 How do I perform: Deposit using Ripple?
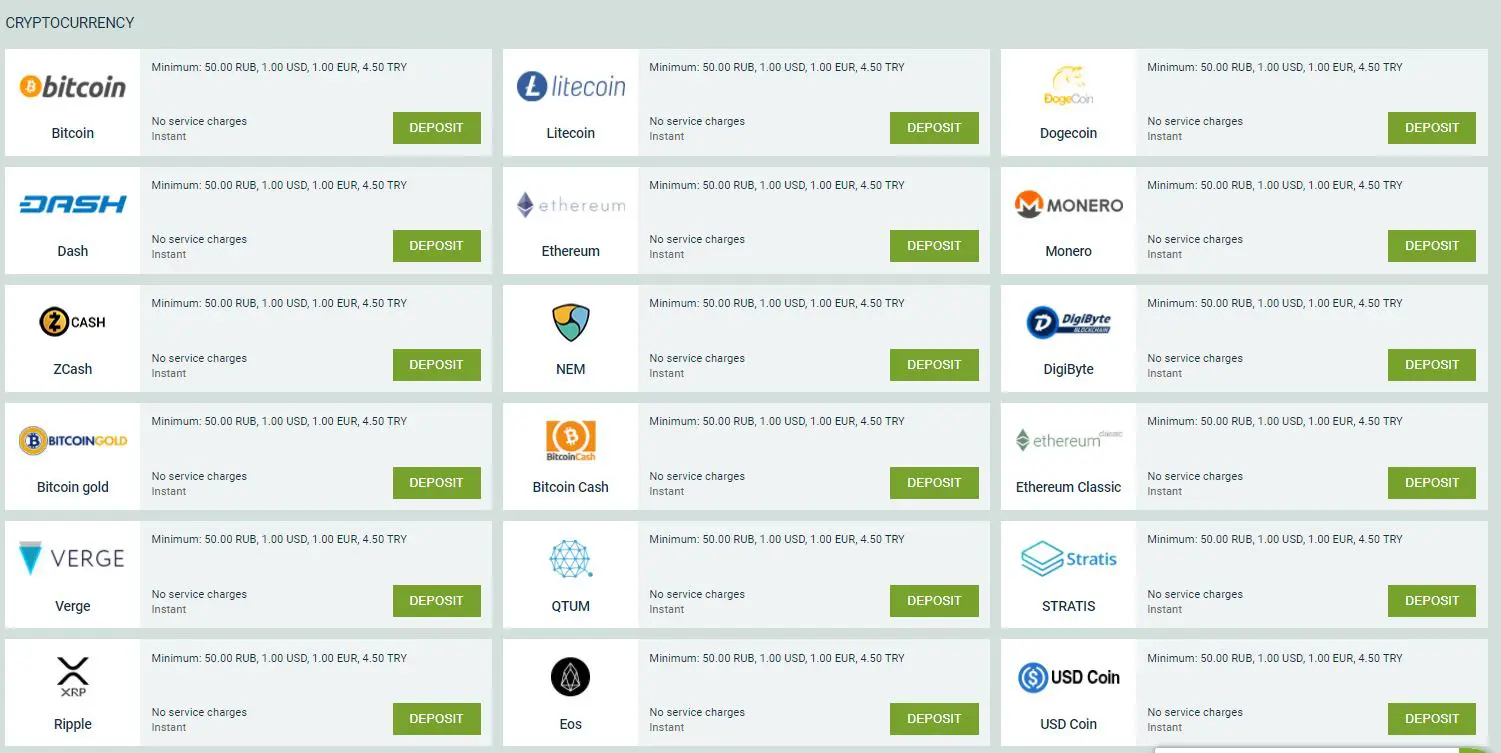[x=437, y=719]
